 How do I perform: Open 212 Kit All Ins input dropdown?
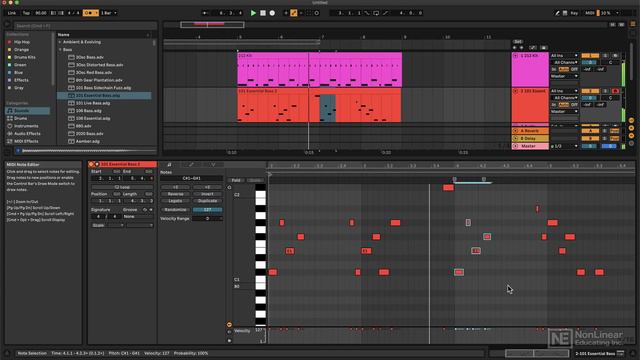564,56
